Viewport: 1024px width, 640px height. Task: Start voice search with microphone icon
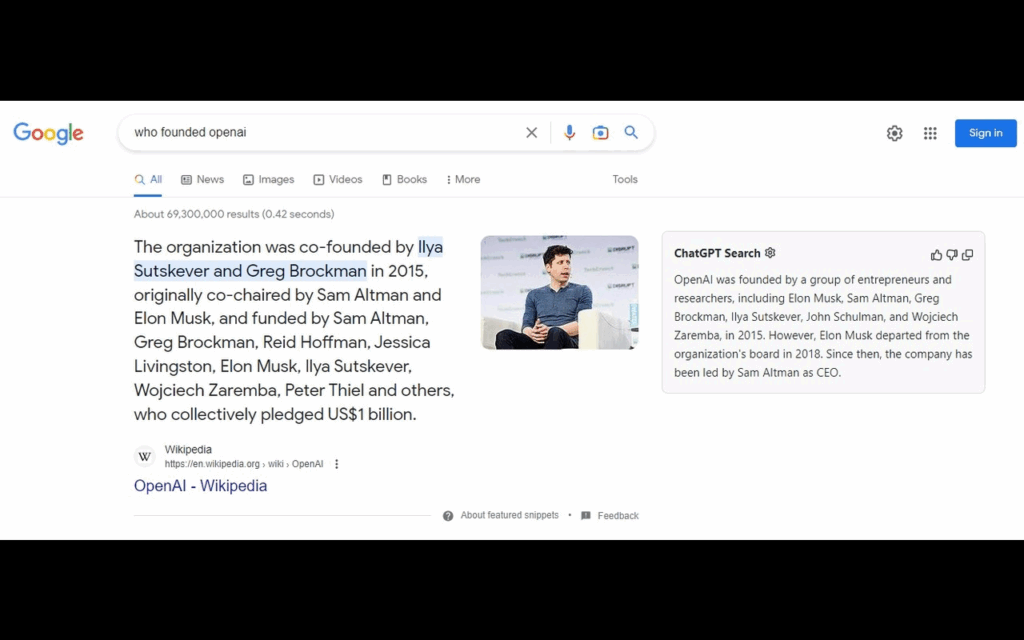pyautogui.click(x=569, y=133)
